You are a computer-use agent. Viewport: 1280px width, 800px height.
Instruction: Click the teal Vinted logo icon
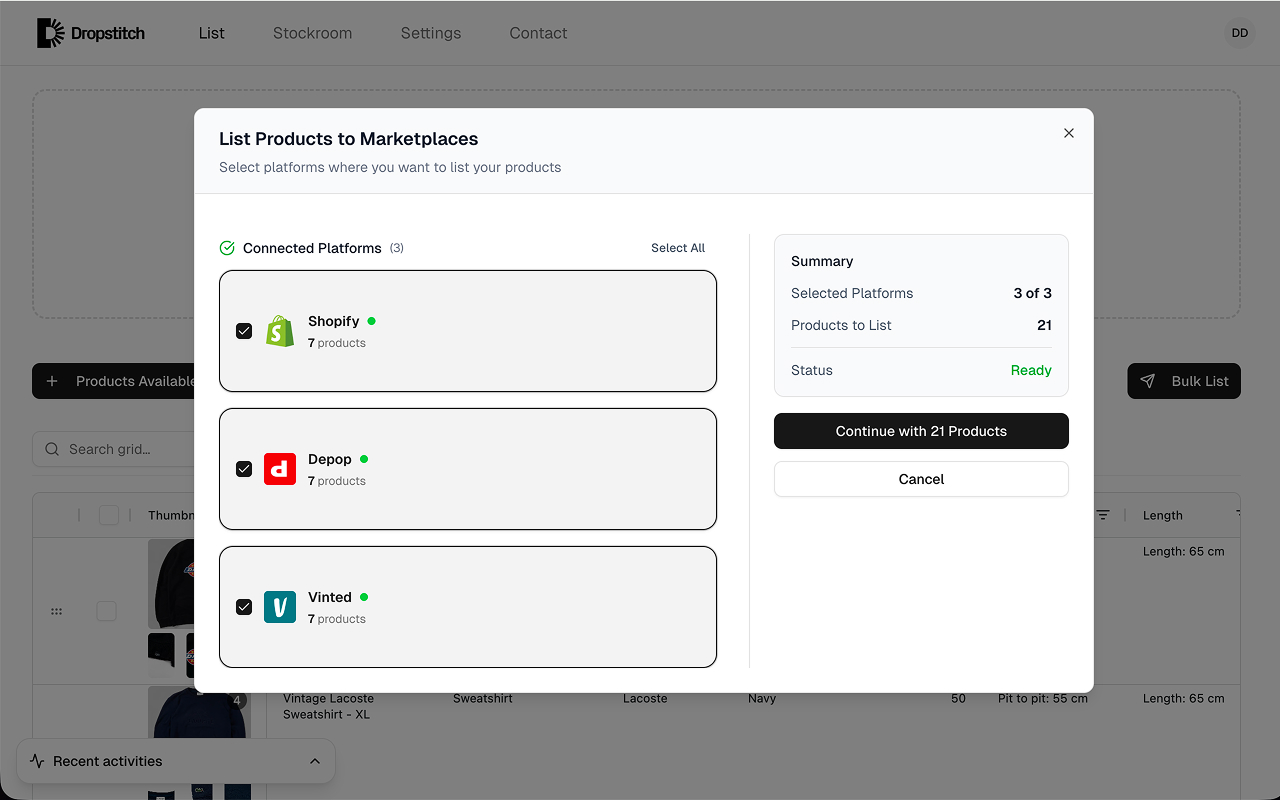280,607
